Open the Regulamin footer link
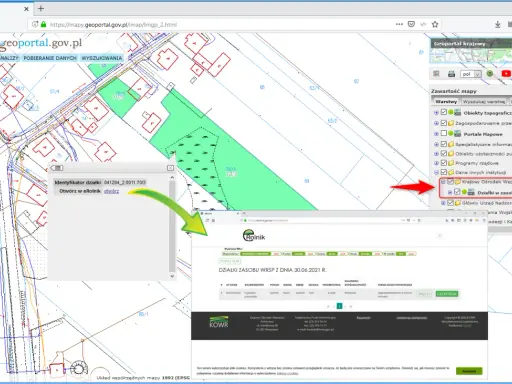The height and width of the screenshot is (384, 512). click(x=363, y=318)
